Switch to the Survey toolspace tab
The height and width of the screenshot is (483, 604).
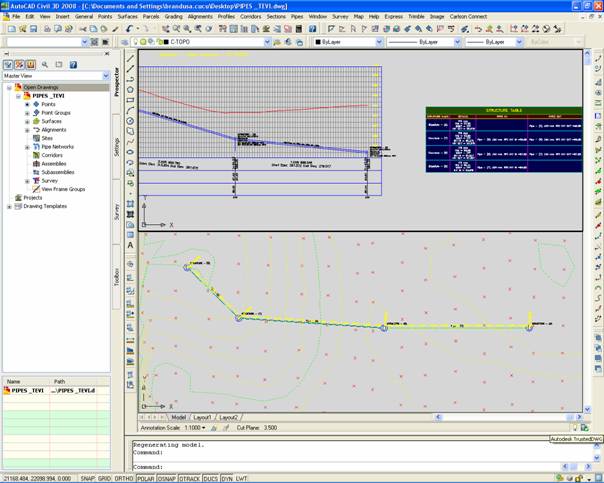(117, 212)
